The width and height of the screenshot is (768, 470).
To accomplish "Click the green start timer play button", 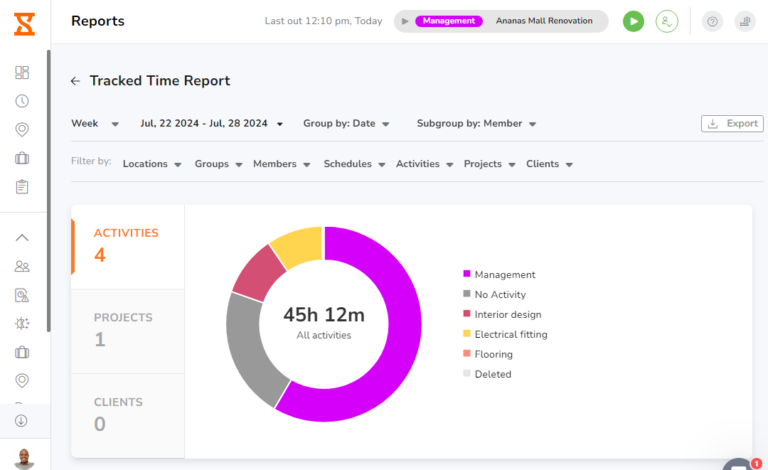I will [x=633, y=21].
